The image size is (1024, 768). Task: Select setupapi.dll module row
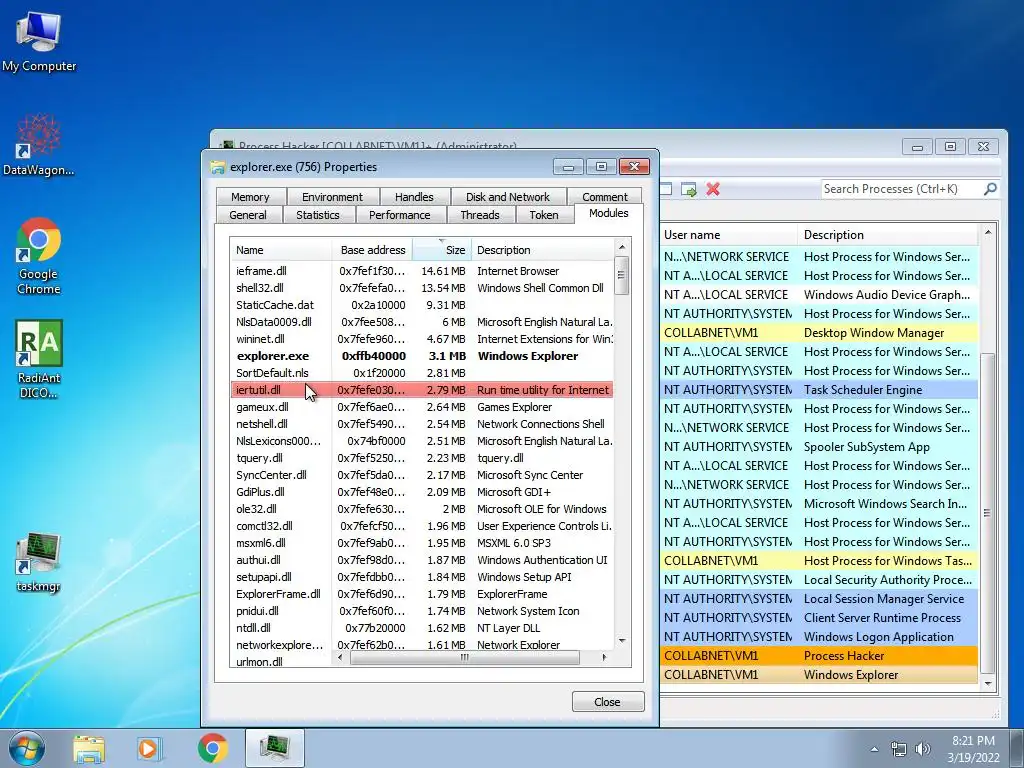click(422, 577)
